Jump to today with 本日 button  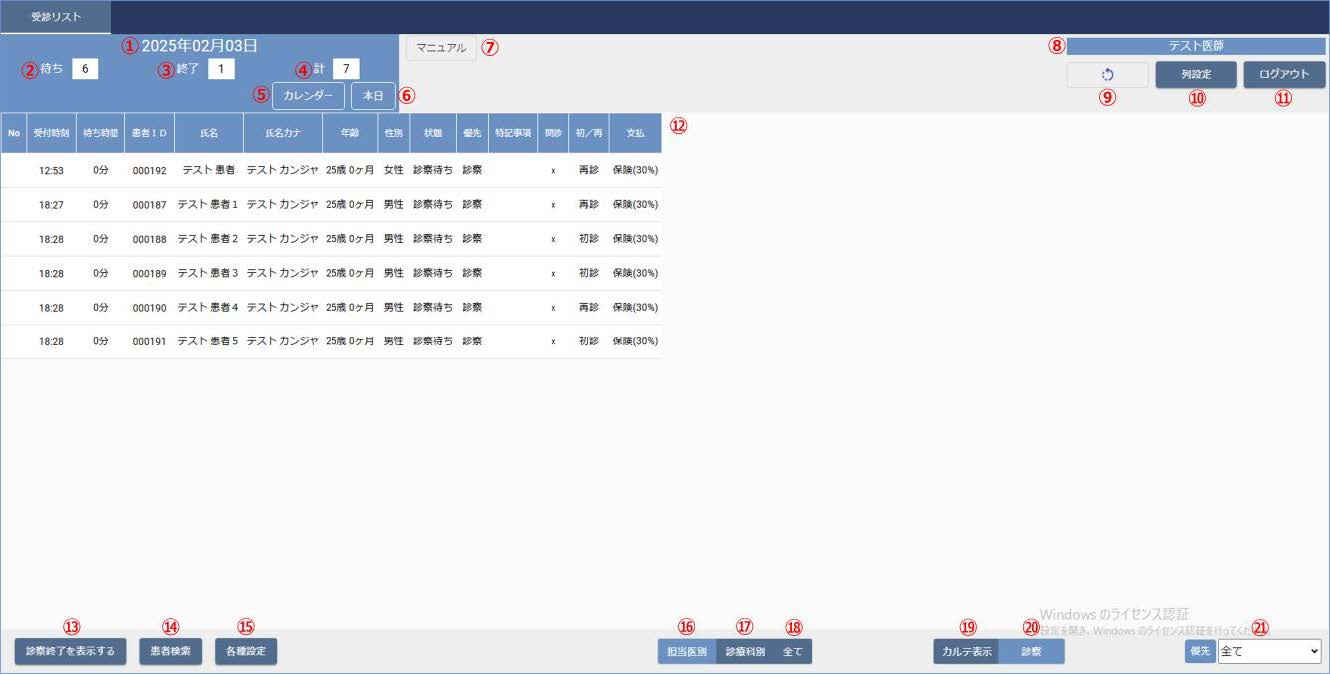pos(373,96)
